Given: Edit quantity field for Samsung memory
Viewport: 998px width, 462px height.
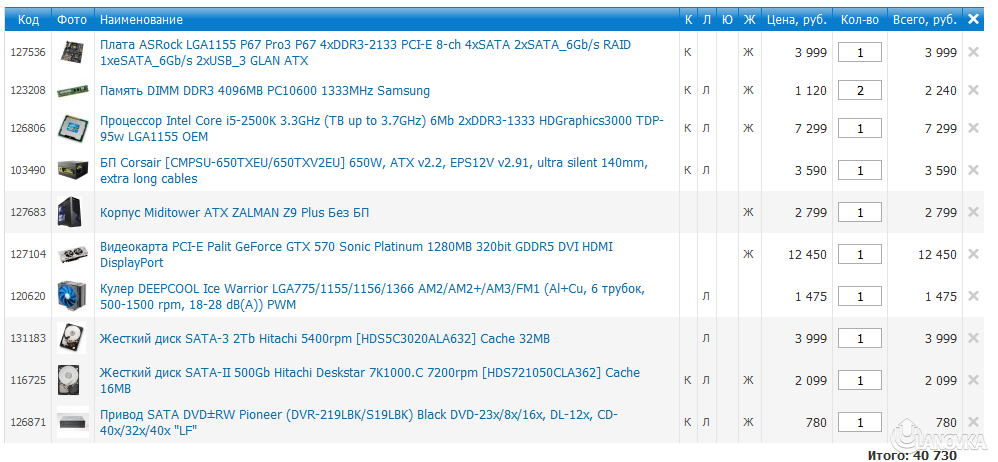Looking at the screenshot, I should point(860,90).
